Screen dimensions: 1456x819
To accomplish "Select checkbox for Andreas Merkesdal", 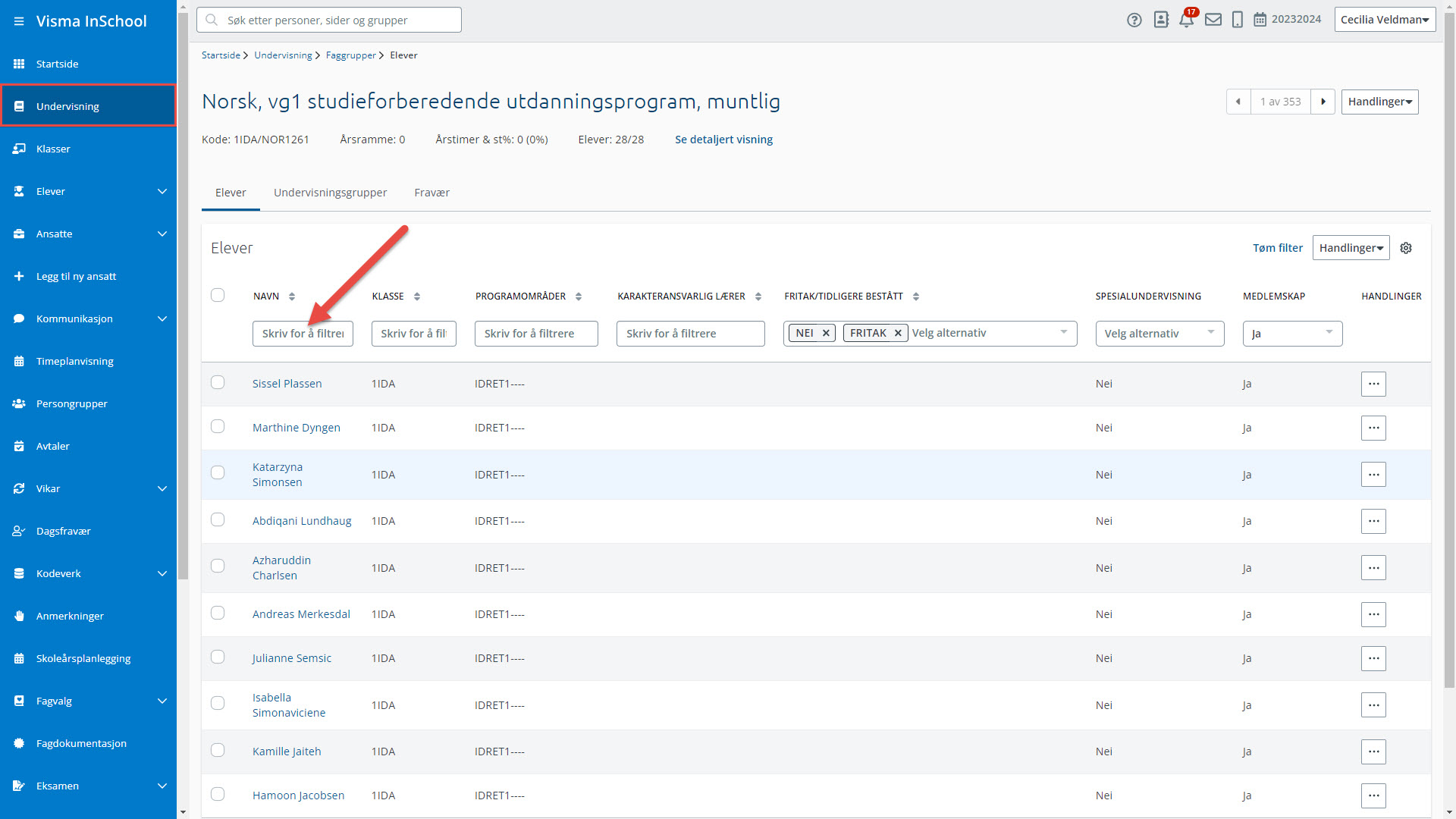I will (x=218, y=613).
